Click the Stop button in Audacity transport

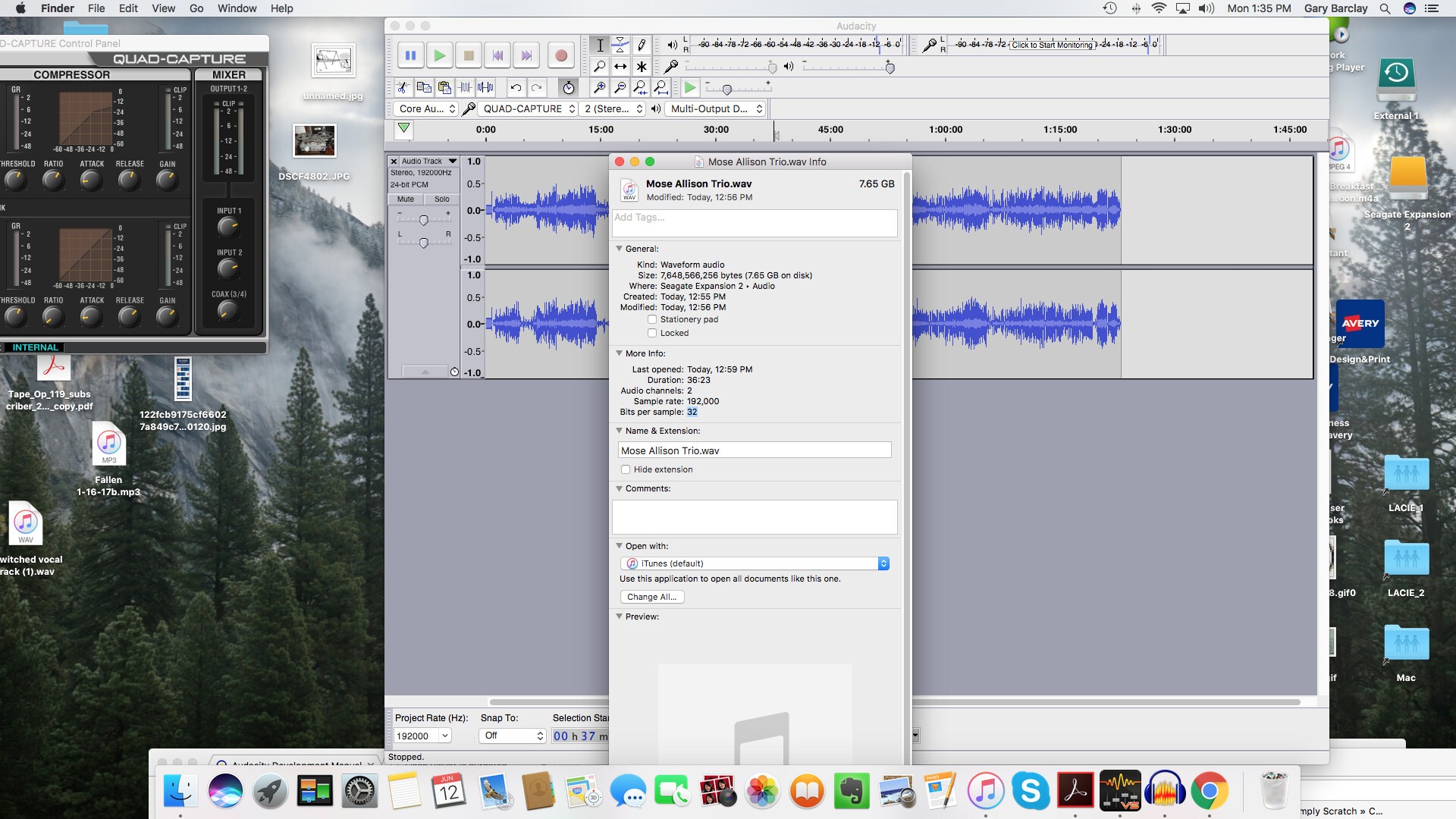pyautogui.click(x=469, y=55)
